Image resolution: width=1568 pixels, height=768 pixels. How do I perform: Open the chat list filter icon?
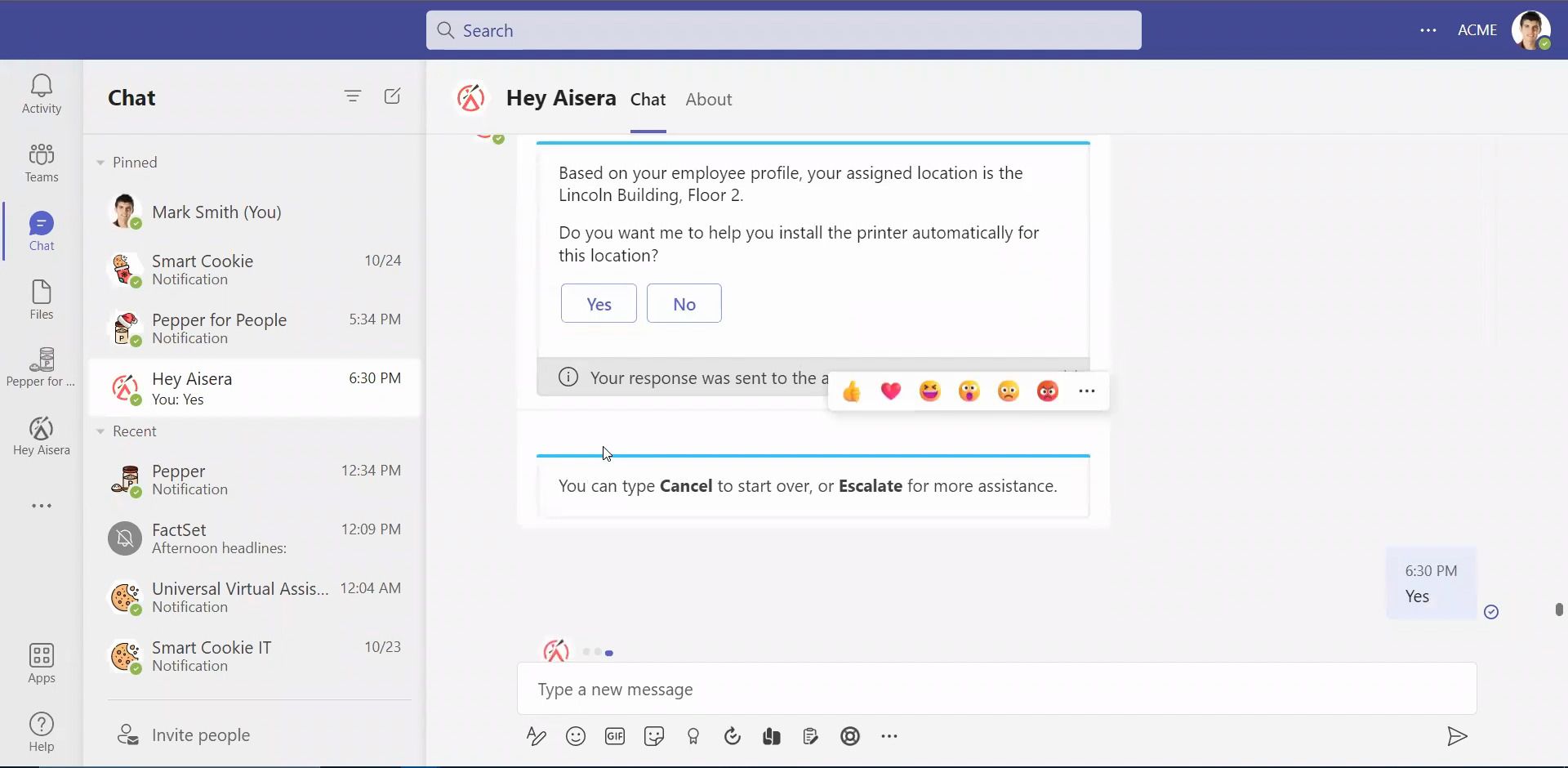tap(353, 96)
